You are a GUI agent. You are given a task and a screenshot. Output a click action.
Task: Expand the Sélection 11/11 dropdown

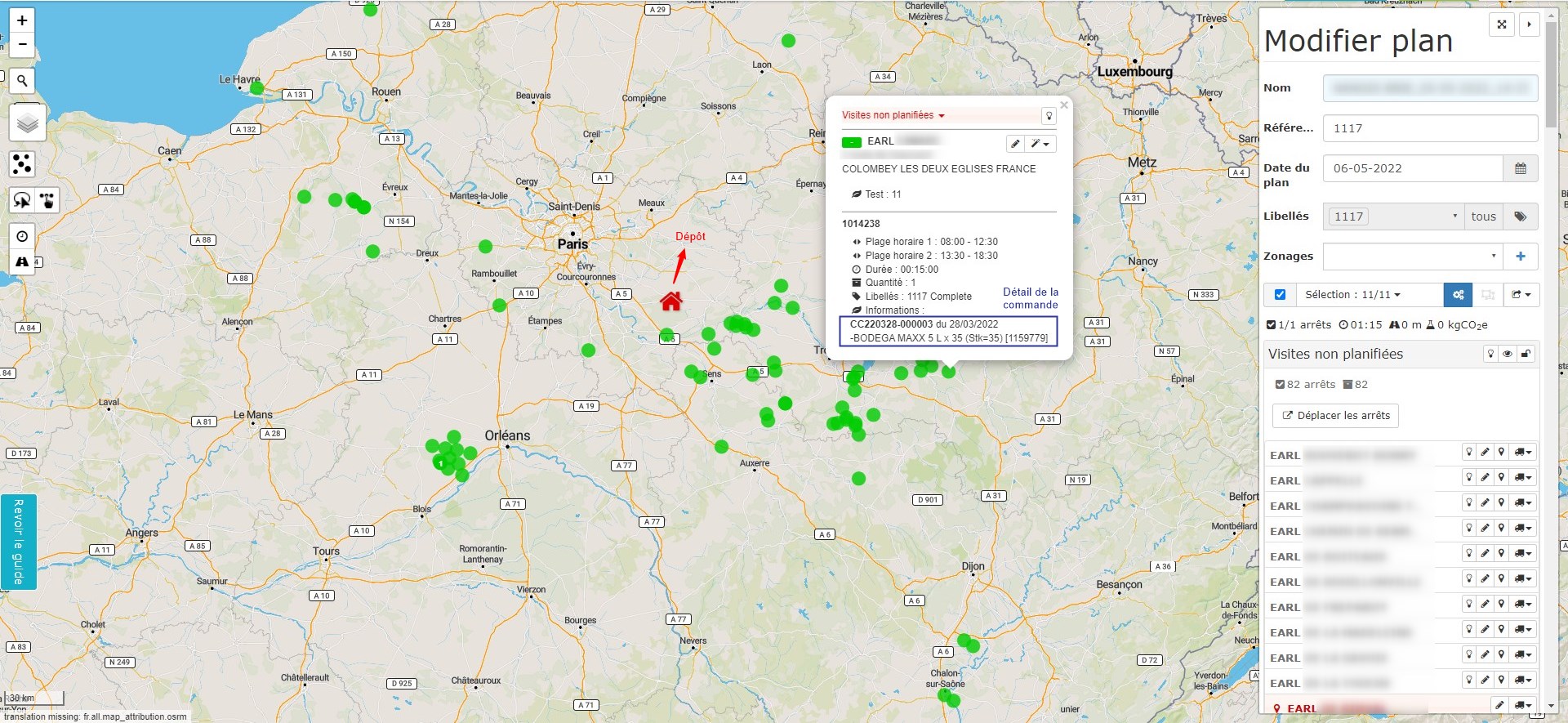coord(1352,295)
